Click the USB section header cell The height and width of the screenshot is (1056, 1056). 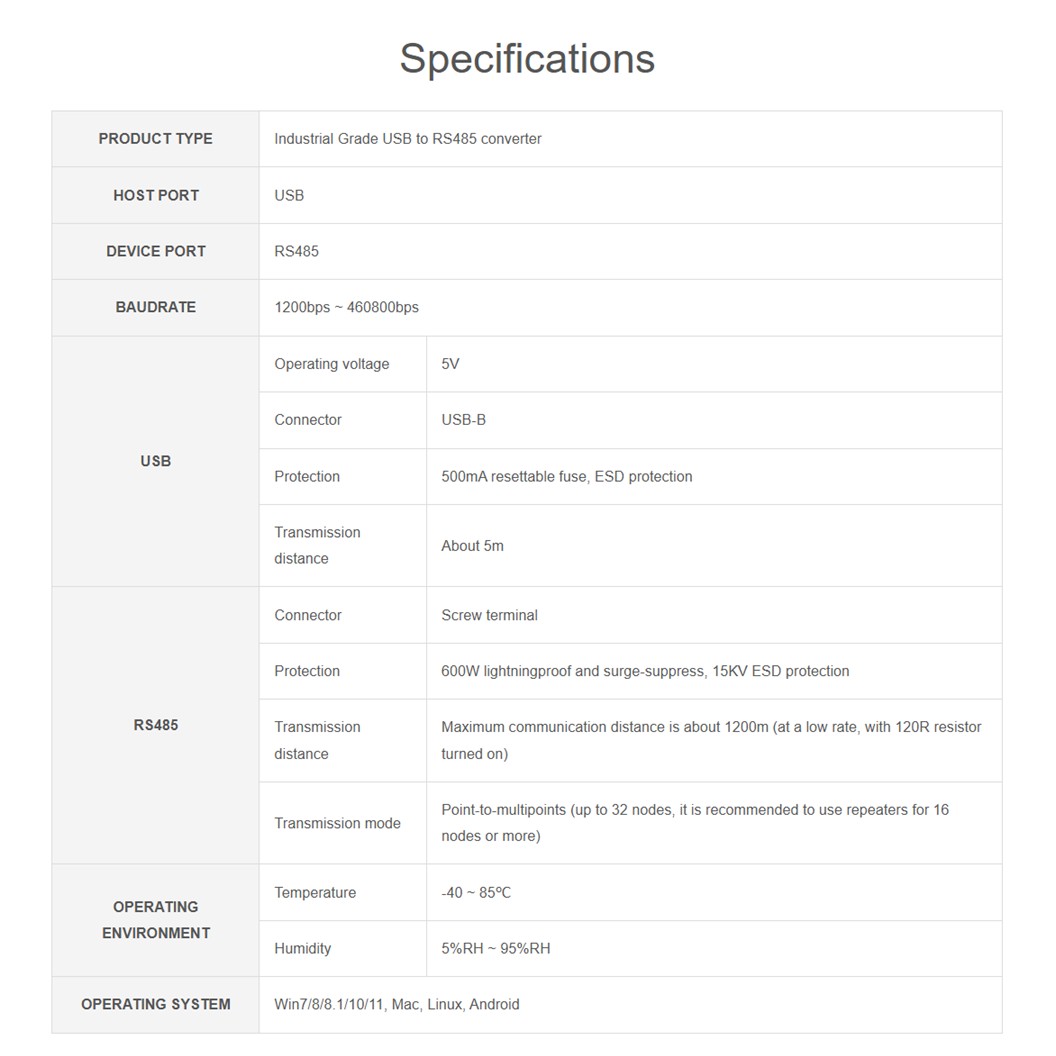pyautogui.click(x=155, y=461)
